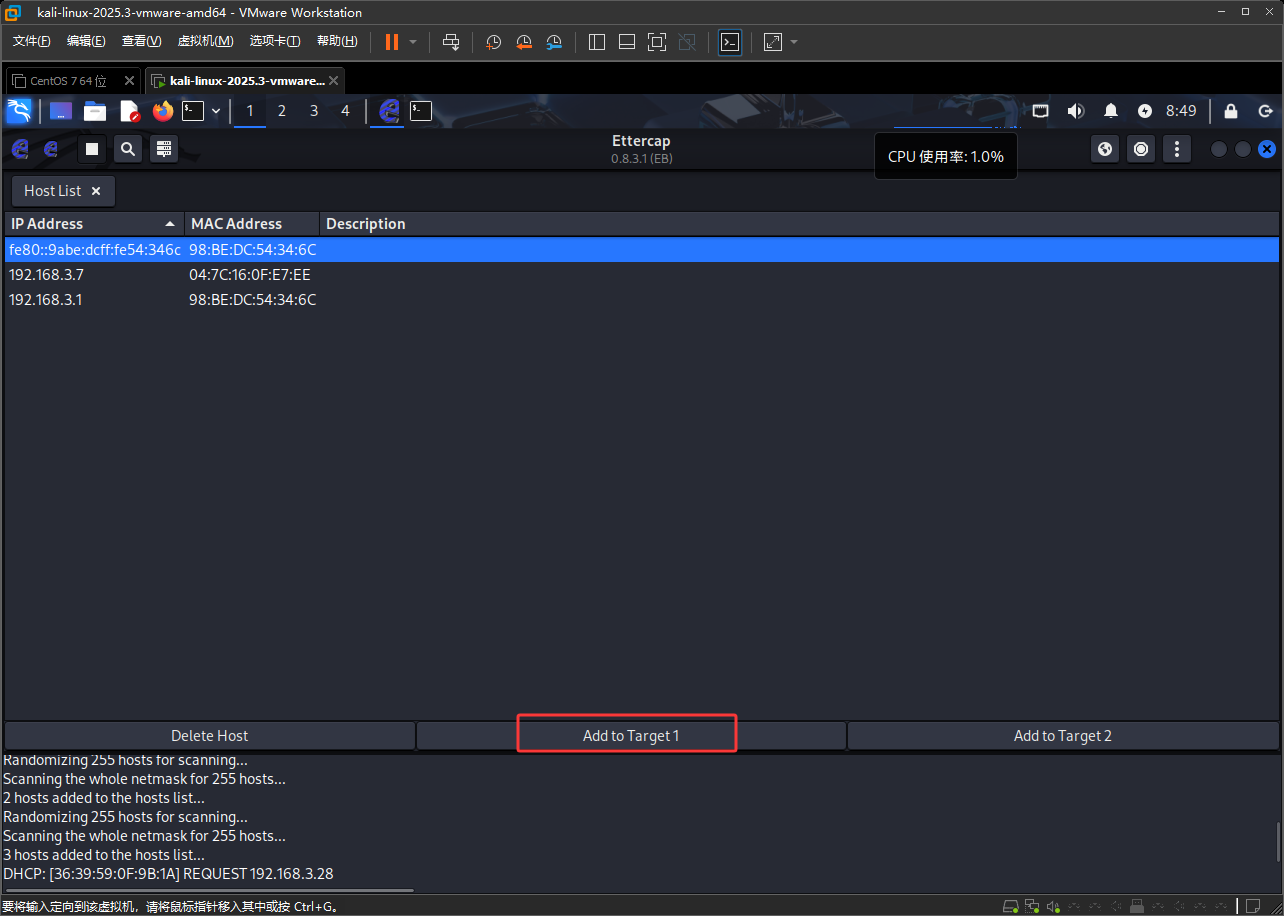
Task: Click the lock screen padlock icon
Action: [x=1231, y=111]
